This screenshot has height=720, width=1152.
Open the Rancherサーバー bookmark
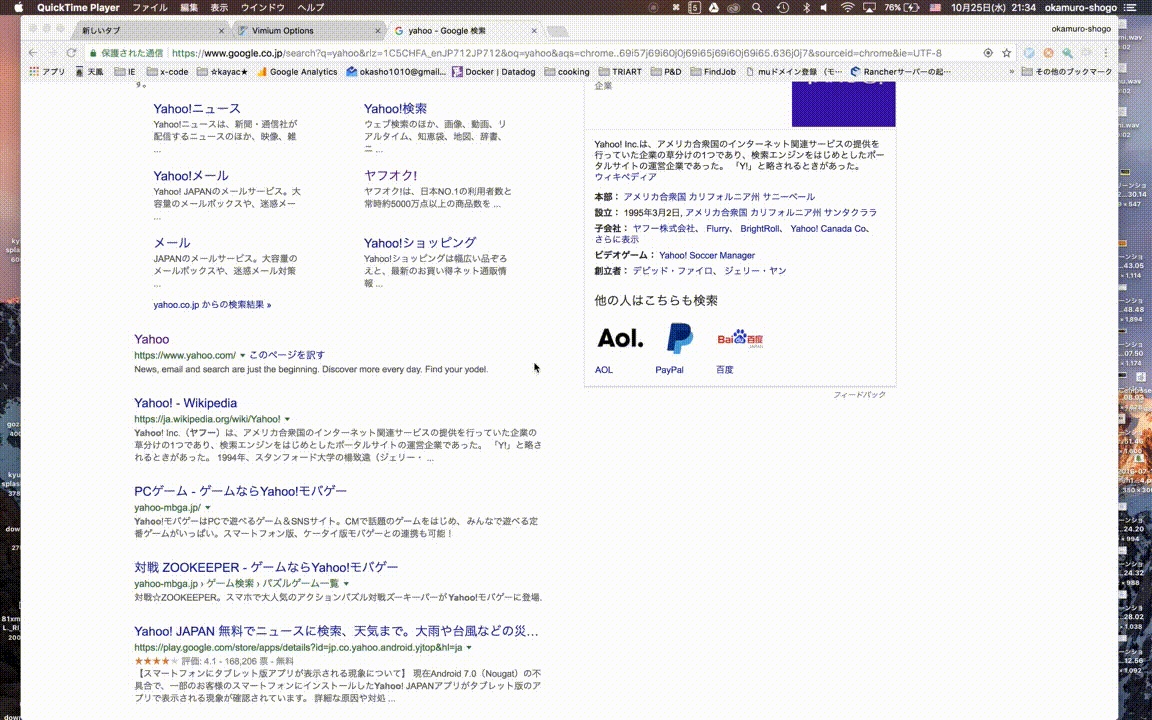(x=901, y=72)
